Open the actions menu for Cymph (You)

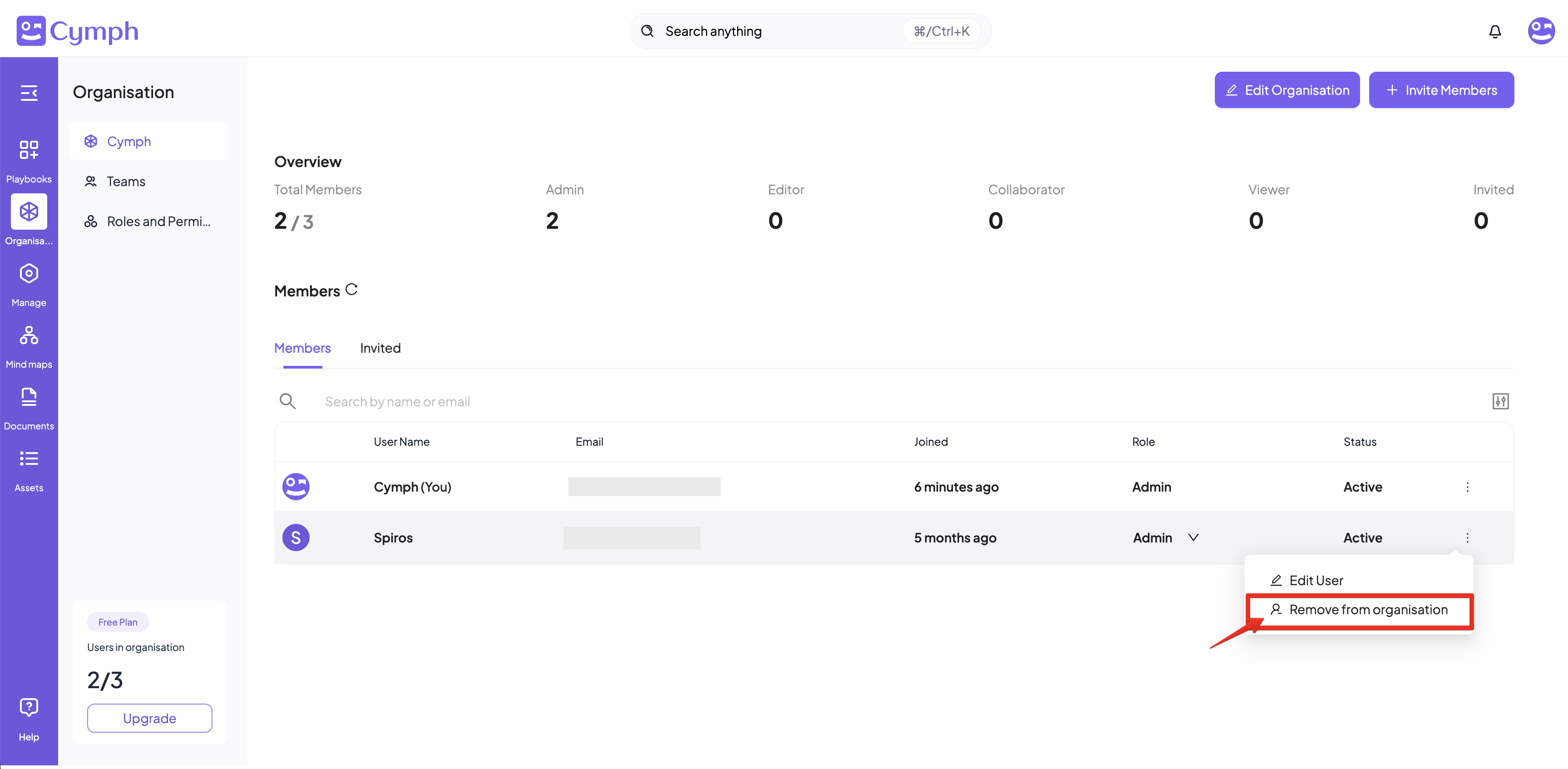pyautogui.click(x=1467, y=487)
